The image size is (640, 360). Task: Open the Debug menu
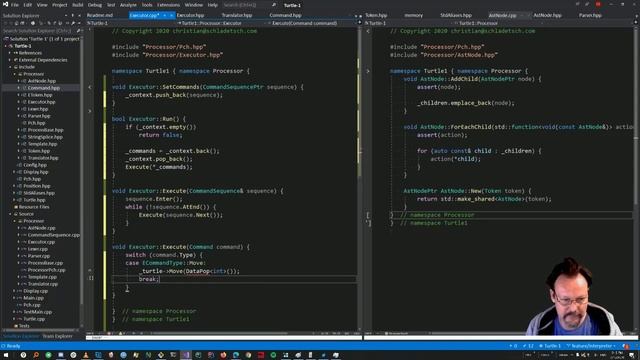[x=95, y=5]
